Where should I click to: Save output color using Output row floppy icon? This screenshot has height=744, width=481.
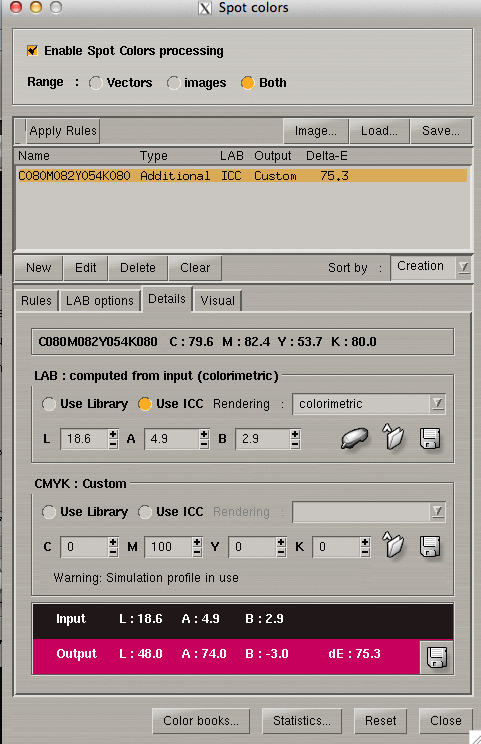[436, 657]
